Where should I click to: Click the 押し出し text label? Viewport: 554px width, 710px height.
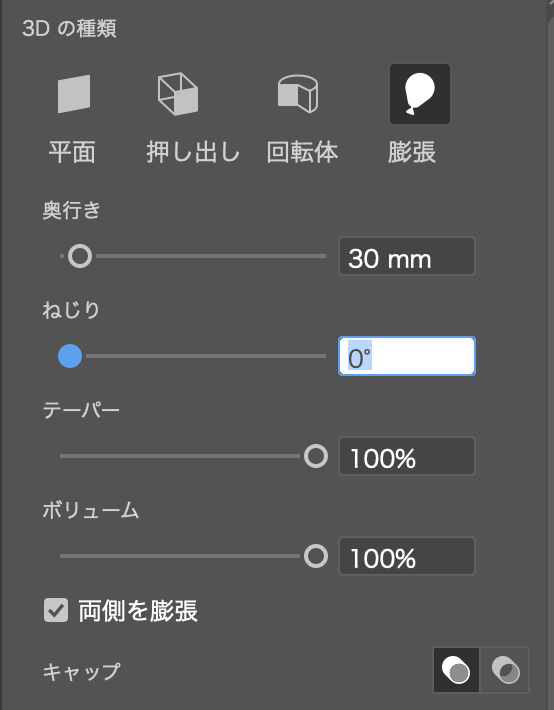[x=193, y=152]
